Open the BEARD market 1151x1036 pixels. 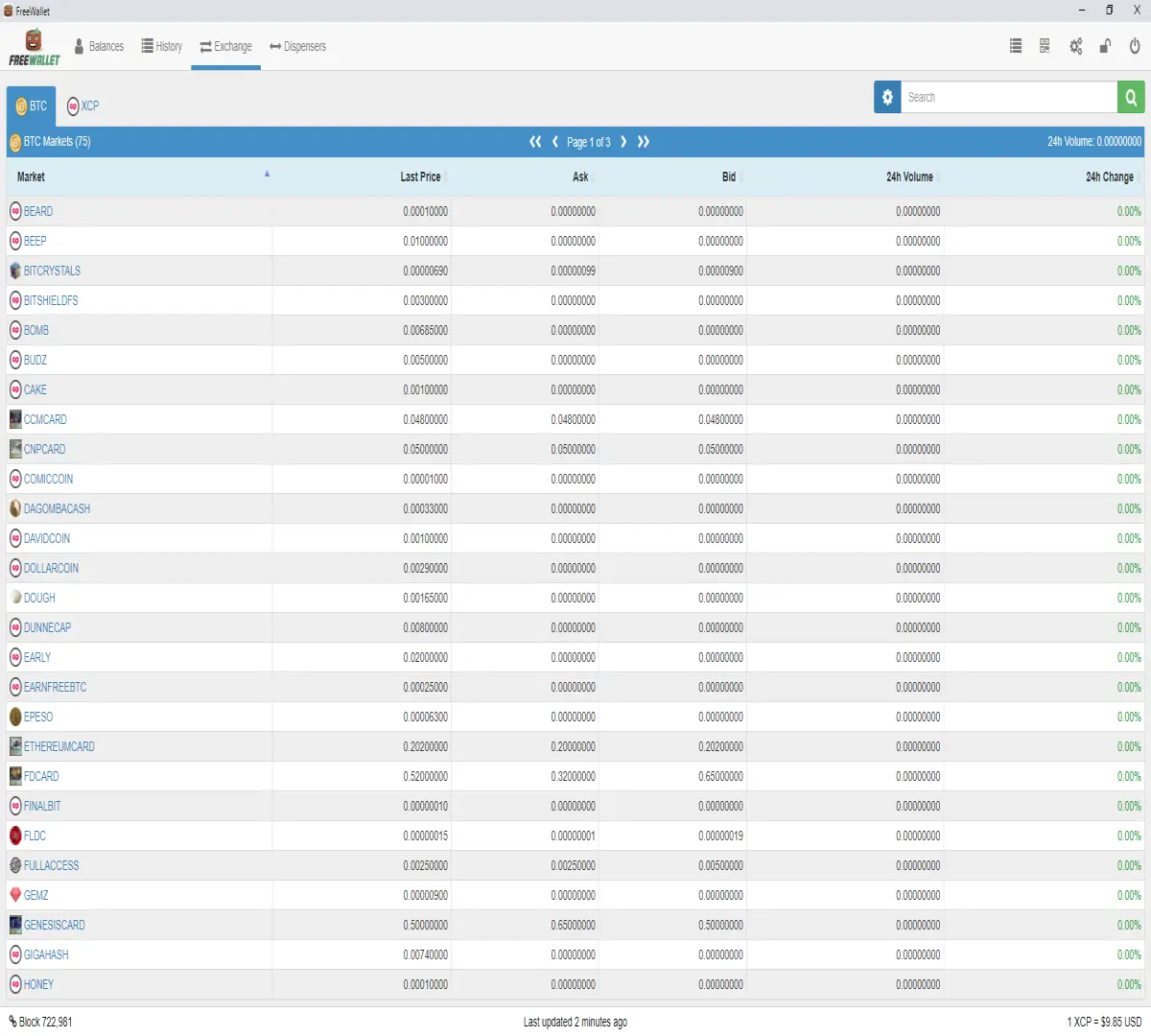(x=38, y=211)
